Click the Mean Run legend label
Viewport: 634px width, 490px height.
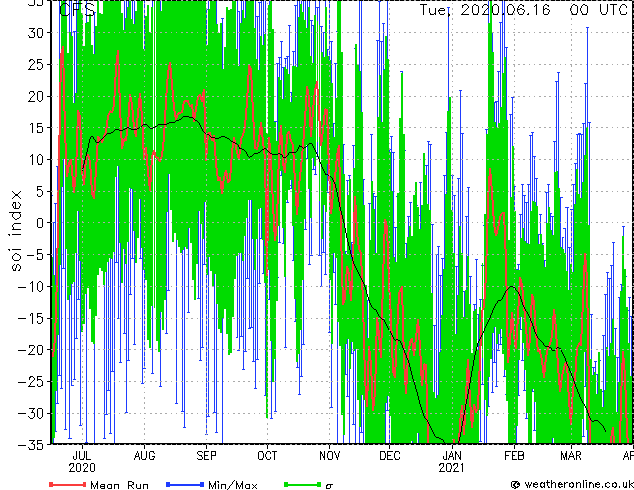point(120,485)
